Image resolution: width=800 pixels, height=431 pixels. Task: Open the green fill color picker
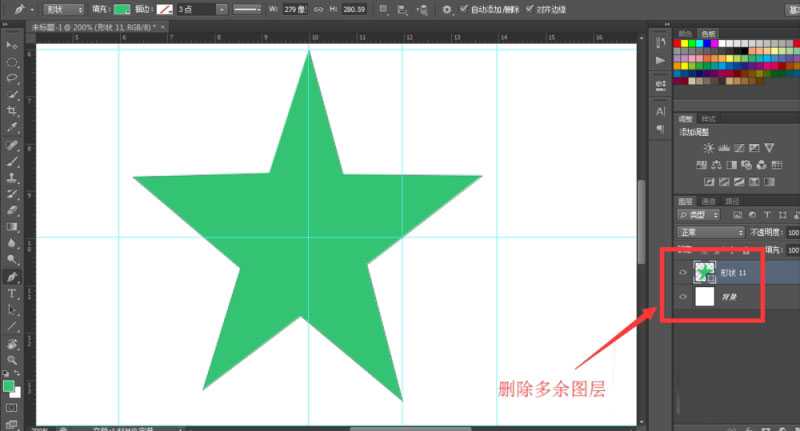(122, 9)
